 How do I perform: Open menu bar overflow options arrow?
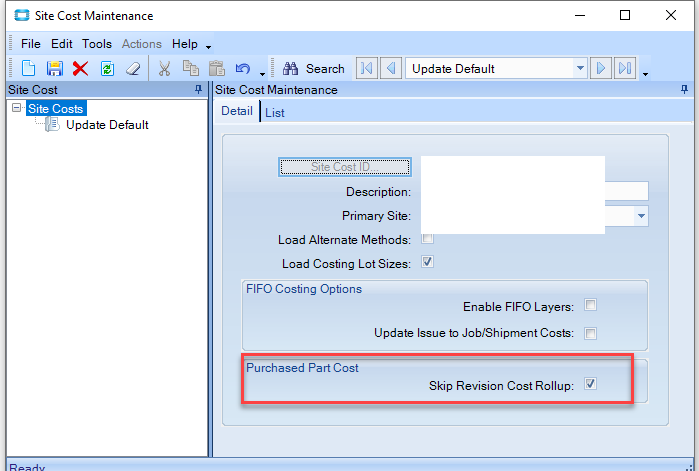click(x=208, y=47)
